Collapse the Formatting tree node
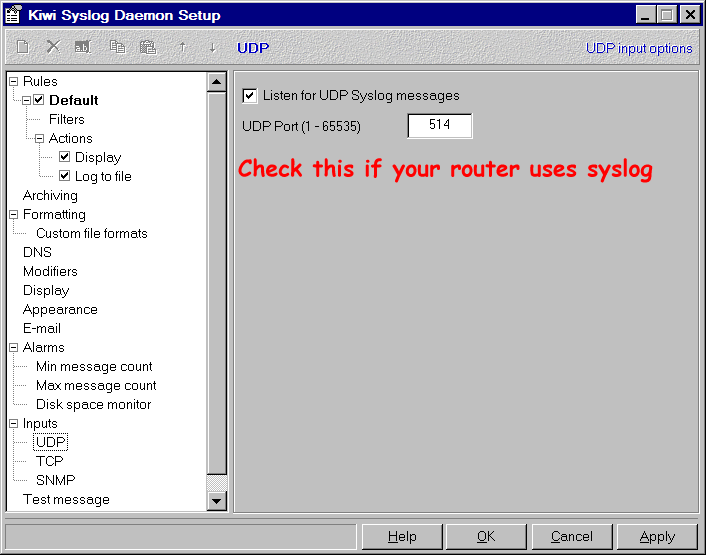This screenshot has width=706, height=555. 14,214
